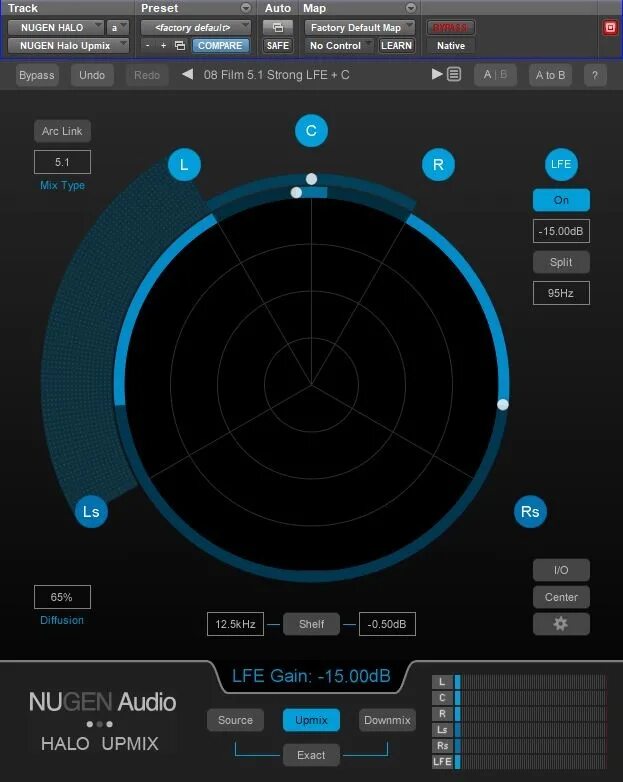Click the -15.00dB LFE gain field
Screen dimensions: 623x782
561,231
